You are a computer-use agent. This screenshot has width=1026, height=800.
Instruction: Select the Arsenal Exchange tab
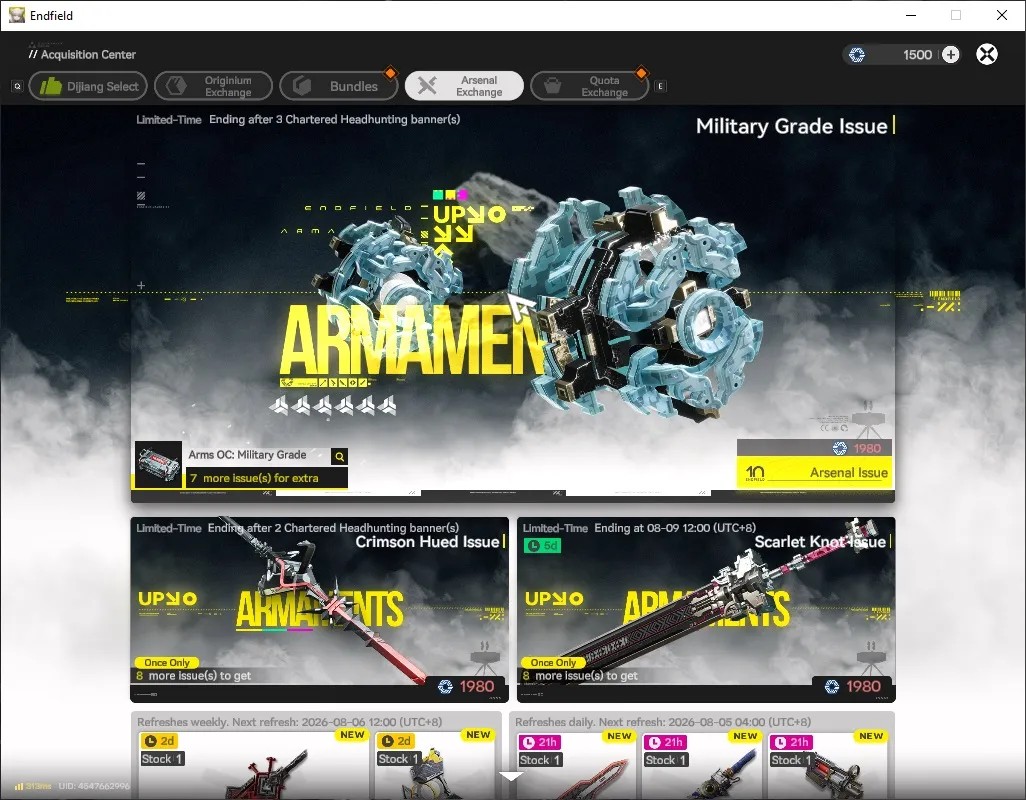click(464, 86)
